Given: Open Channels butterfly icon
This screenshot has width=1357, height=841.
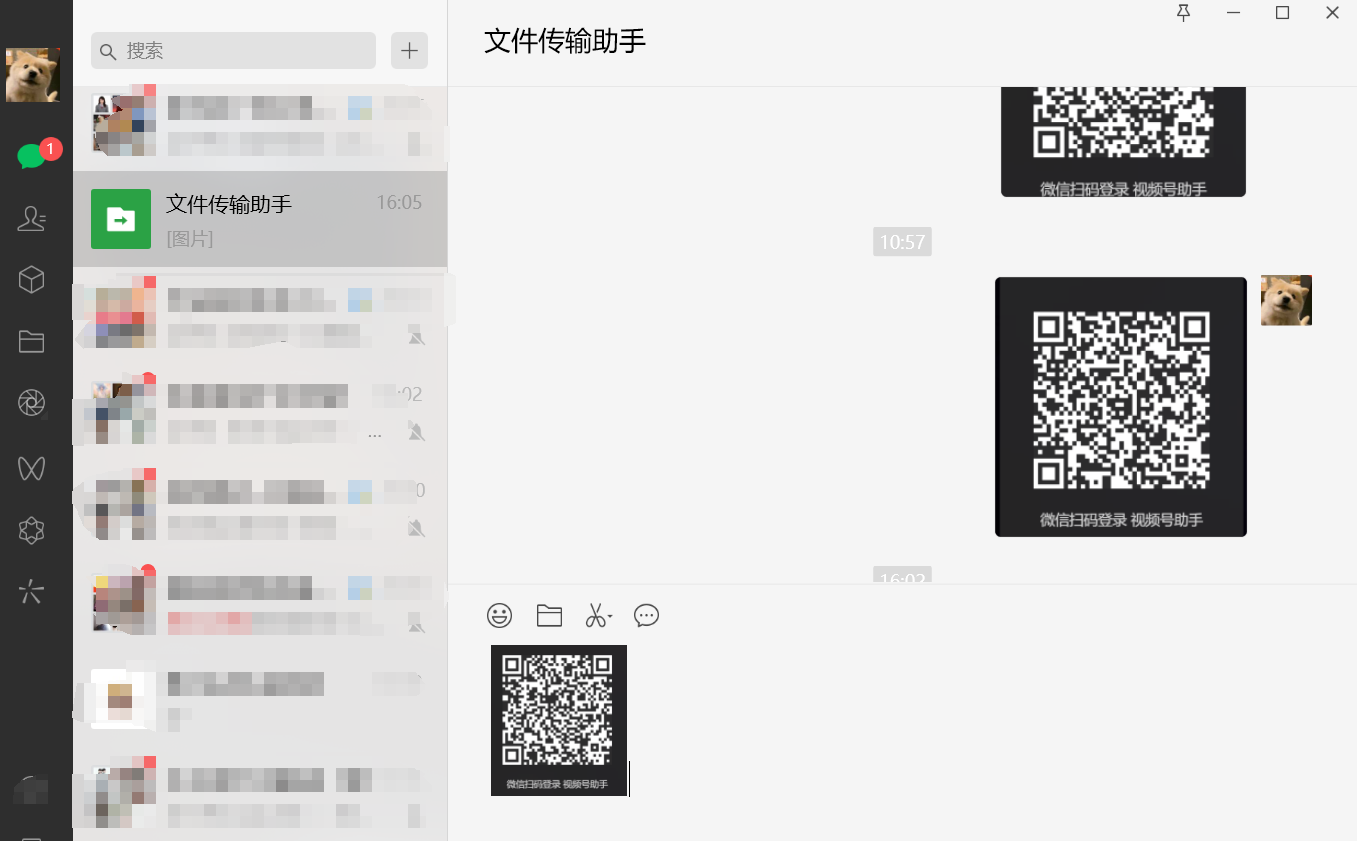Looking at the screenshot, I should coord(32,467).
